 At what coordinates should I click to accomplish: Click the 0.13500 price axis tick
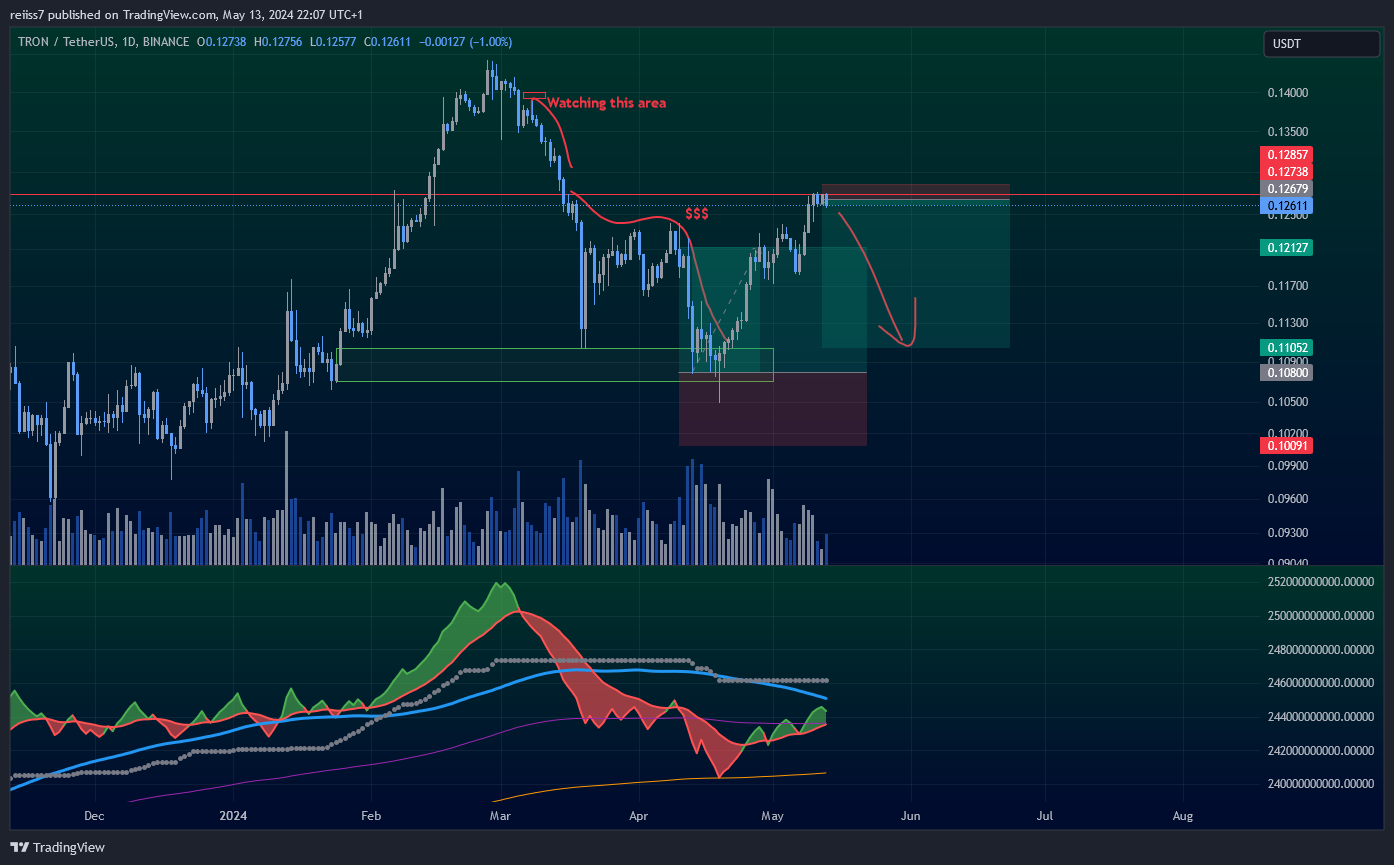[x=1288, y=131]
